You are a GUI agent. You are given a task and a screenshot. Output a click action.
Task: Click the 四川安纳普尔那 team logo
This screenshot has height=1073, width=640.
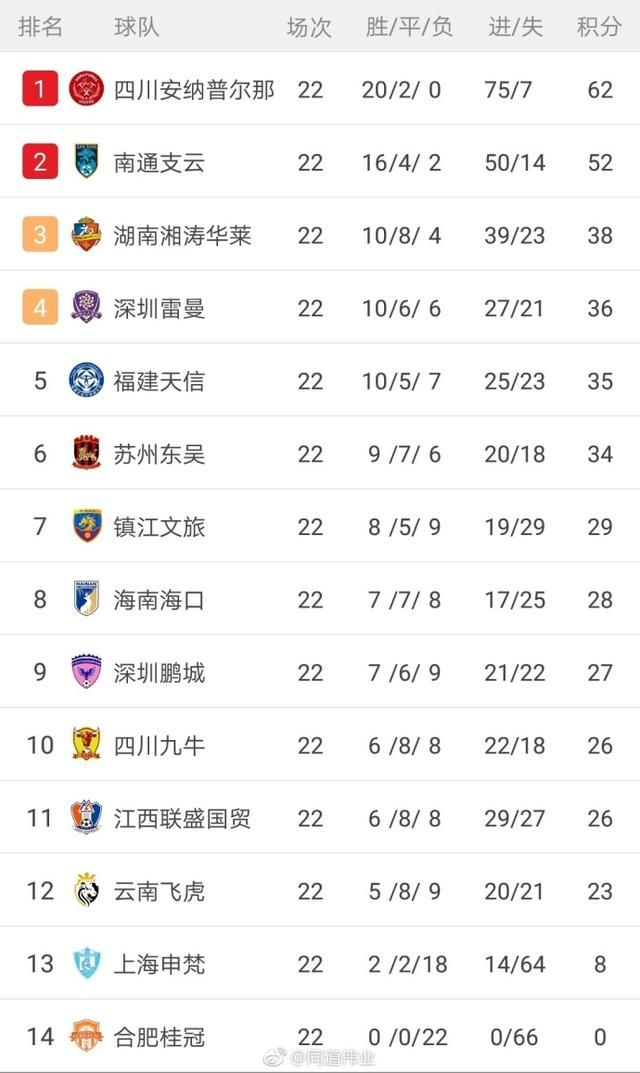tap(87, 89)
